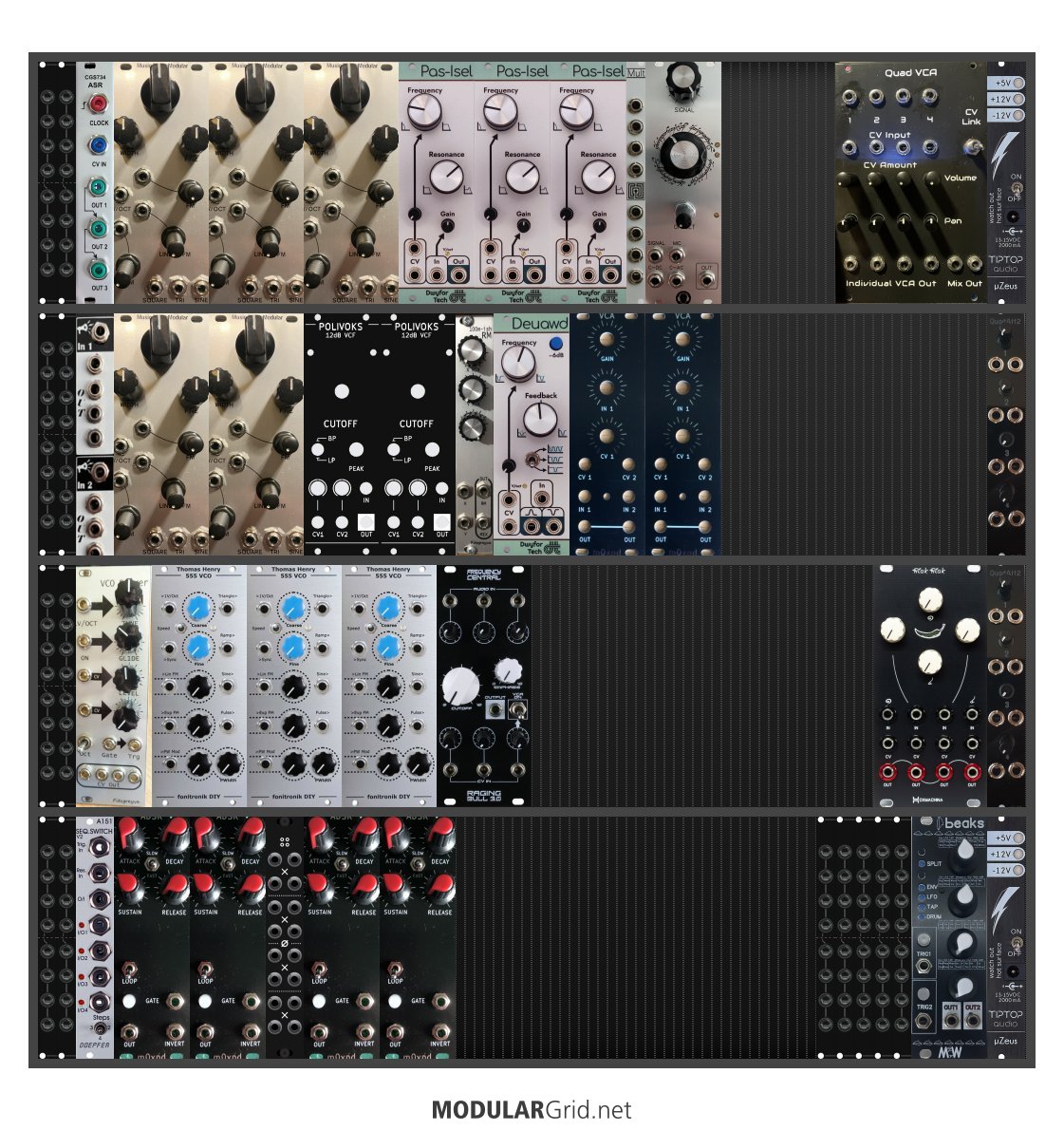
Task: Click the I/O4 jack on the A151
Action: pos(100,1003)
